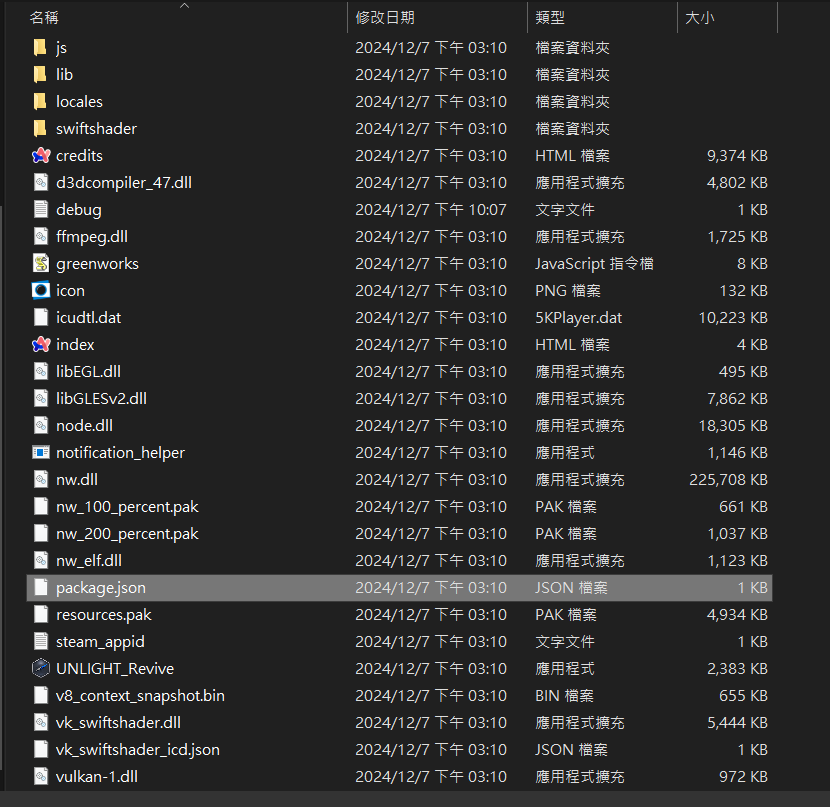Click the nw.dll file icon

(x=41, y=479)
